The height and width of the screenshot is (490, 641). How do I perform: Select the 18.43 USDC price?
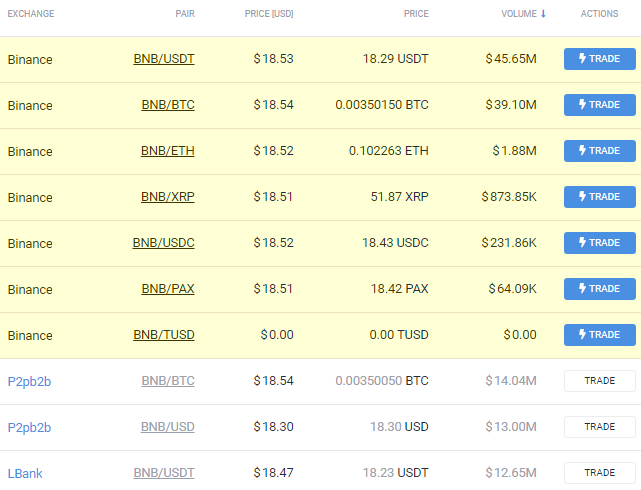coord(395,243)
